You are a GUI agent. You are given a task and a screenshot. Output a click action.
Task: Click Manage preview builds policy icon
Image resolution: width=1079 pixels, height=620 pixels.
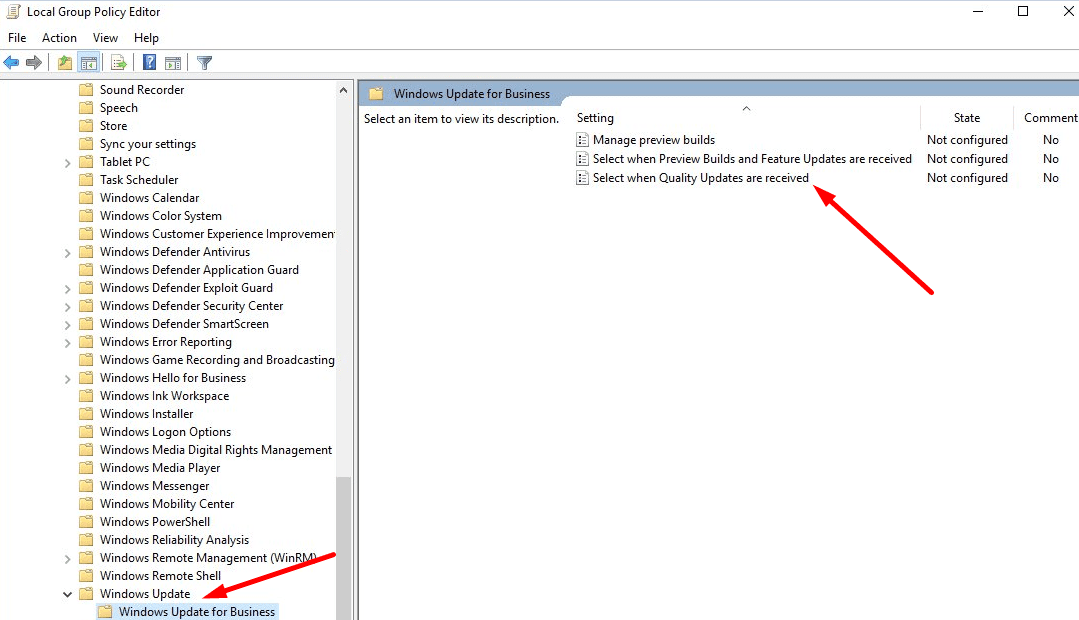pos(582,140)
